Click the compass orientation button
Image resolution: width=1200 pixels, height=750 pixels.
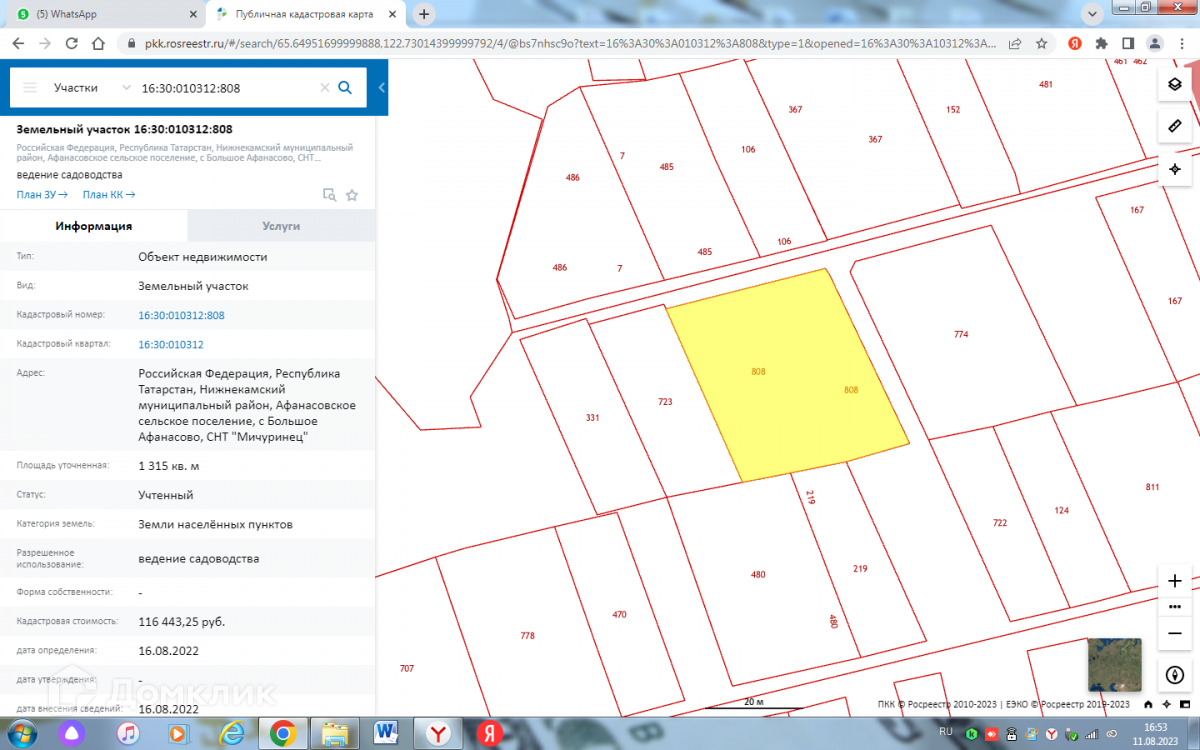click(1175, 675)
